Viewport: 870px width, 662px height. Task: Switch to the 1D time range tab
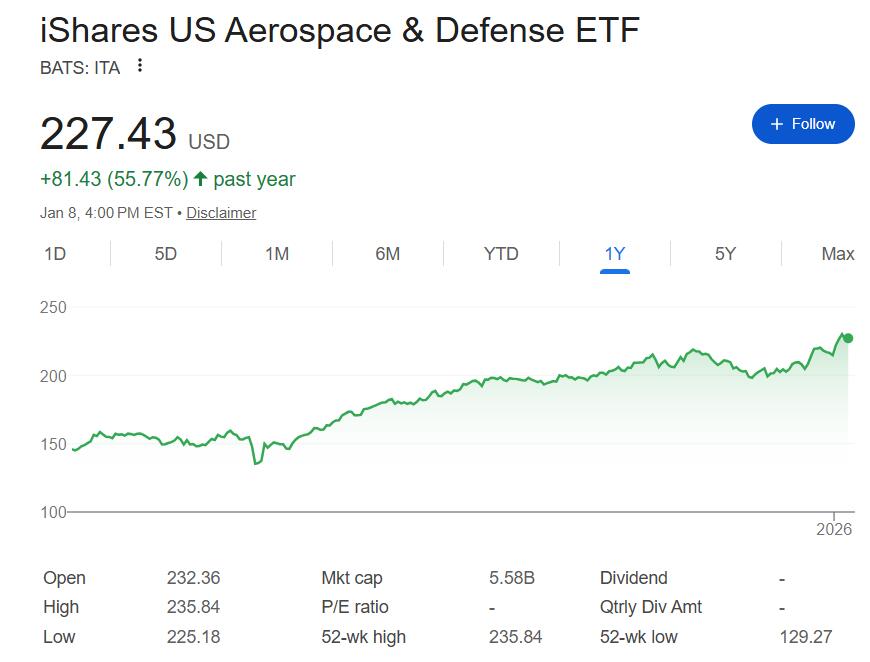55,254
